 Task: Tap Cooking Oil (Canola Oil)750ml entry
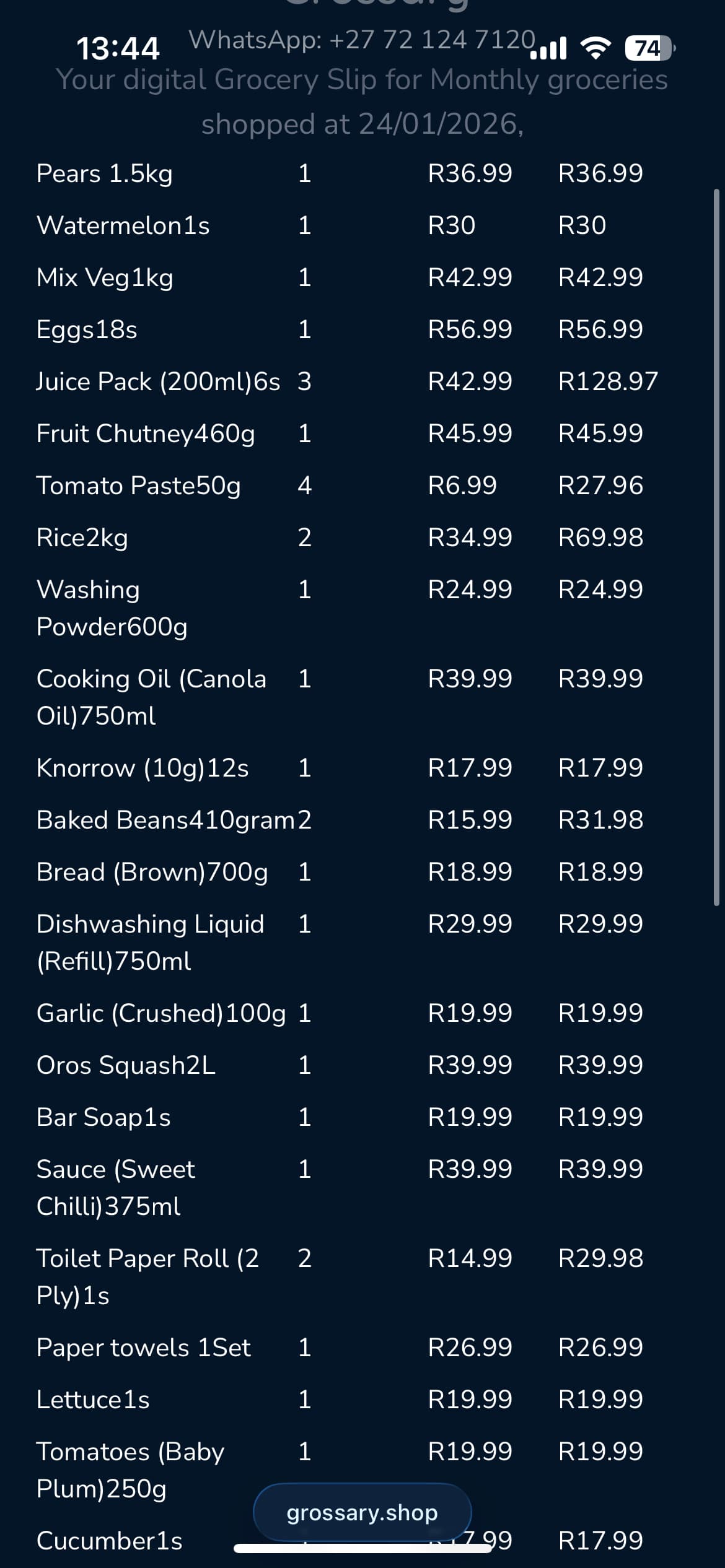coord(151,697)
